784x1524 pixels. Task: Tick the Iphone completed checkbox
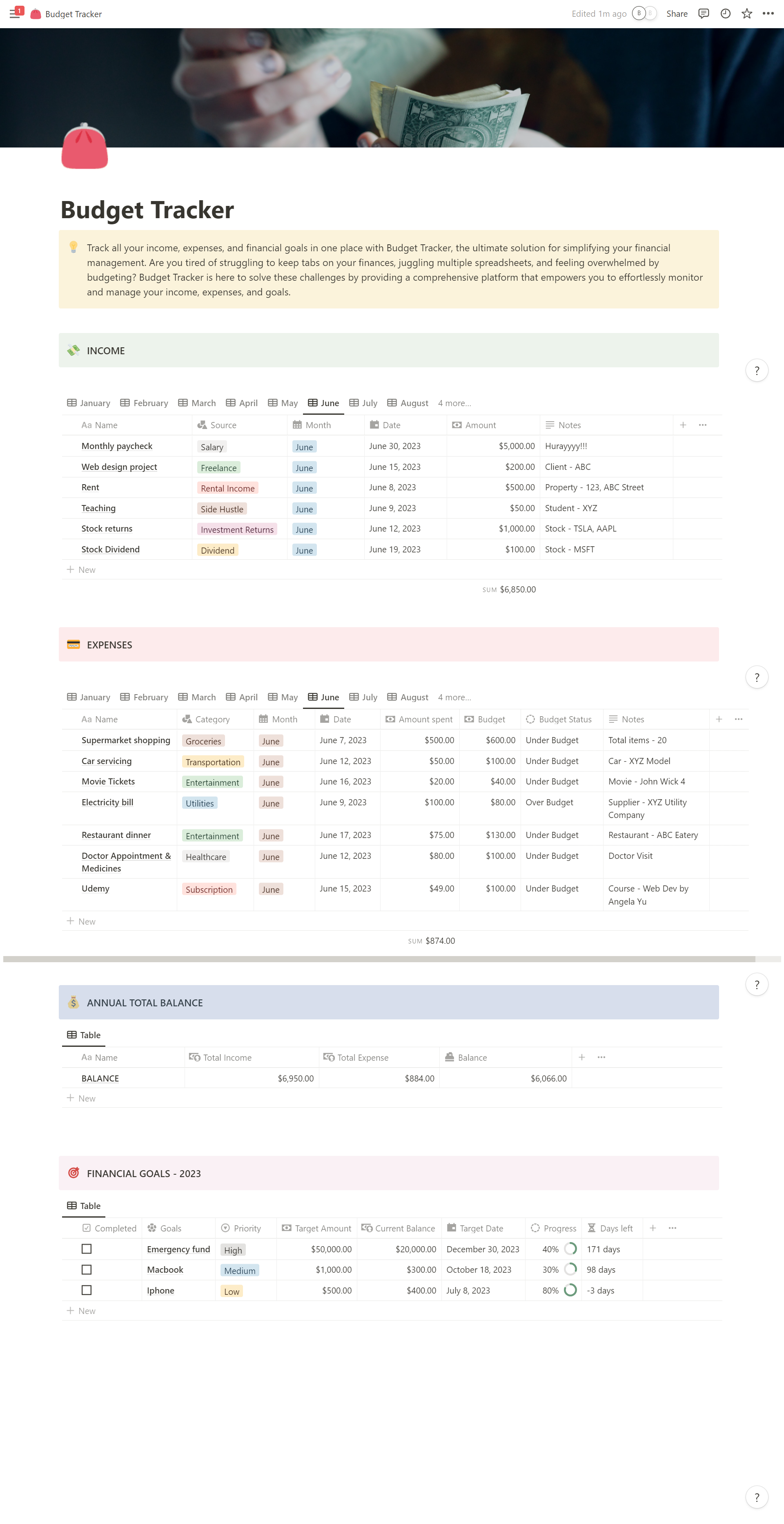click(x=86, y=1290)
